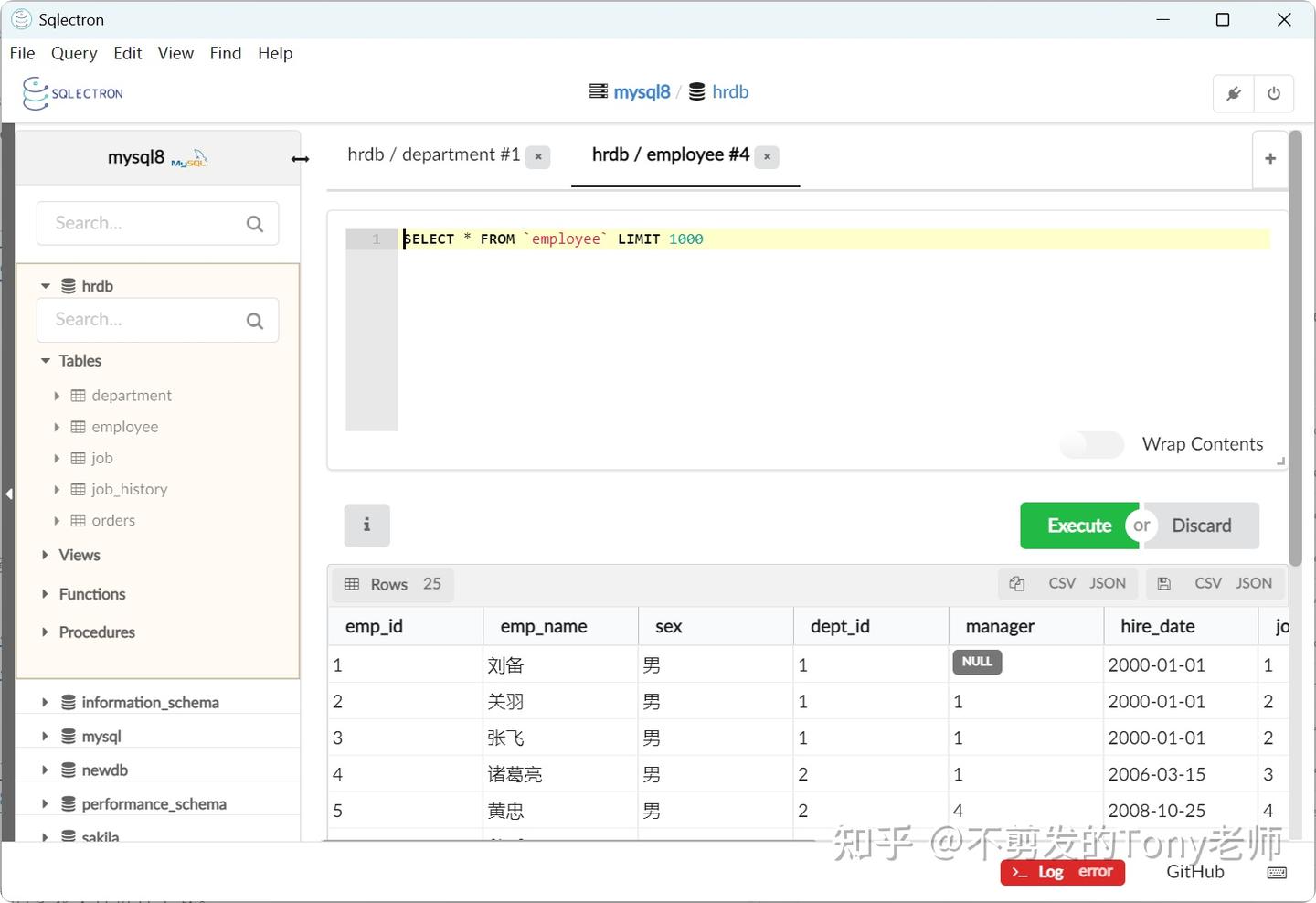Viewport: 1316px width, 903px height.
Task: Expand the Procedures section
Action: (45, 632)
